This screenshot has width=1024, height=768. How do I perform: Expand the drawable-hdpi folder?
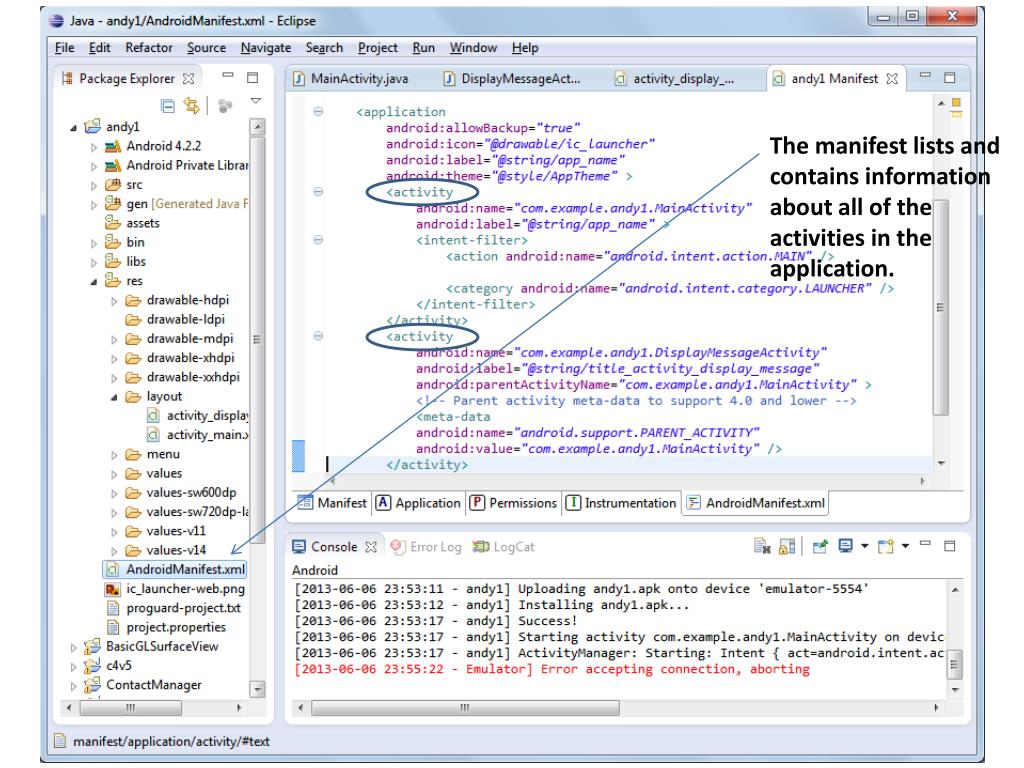114,302
